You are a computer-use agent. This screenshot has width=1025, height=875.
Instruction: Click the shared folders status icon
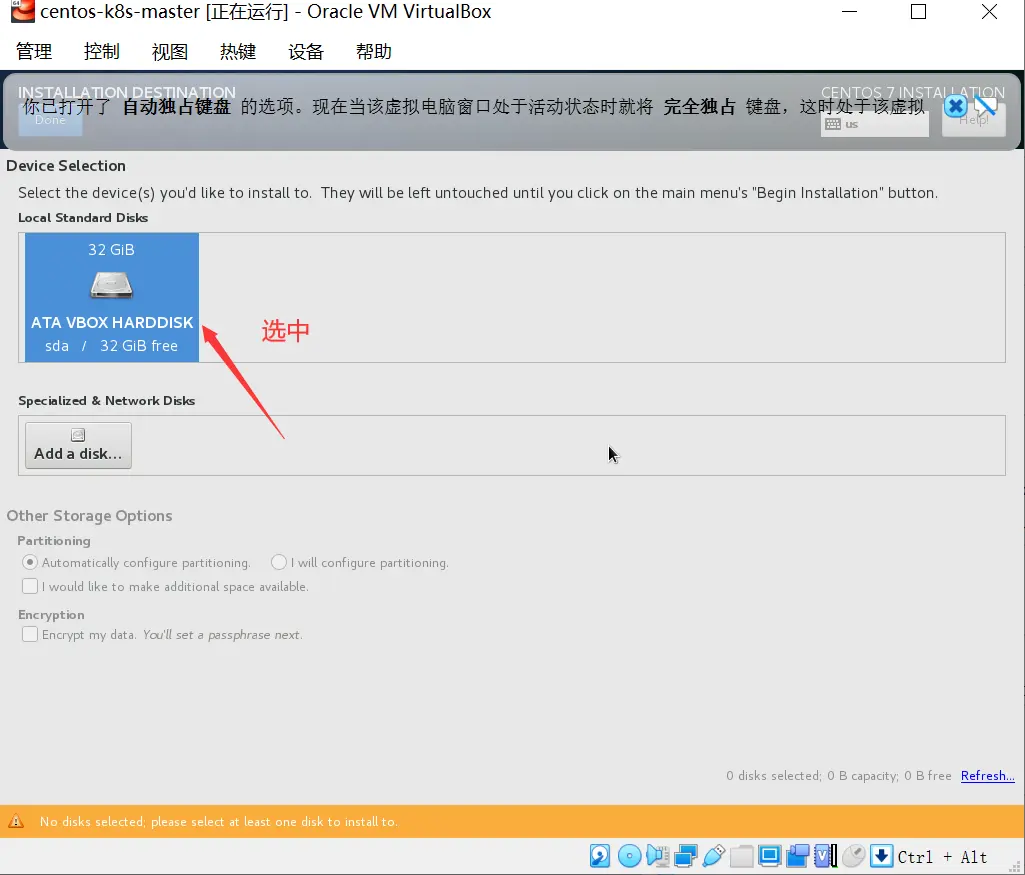pyautogui.click(x=742, y=855)
